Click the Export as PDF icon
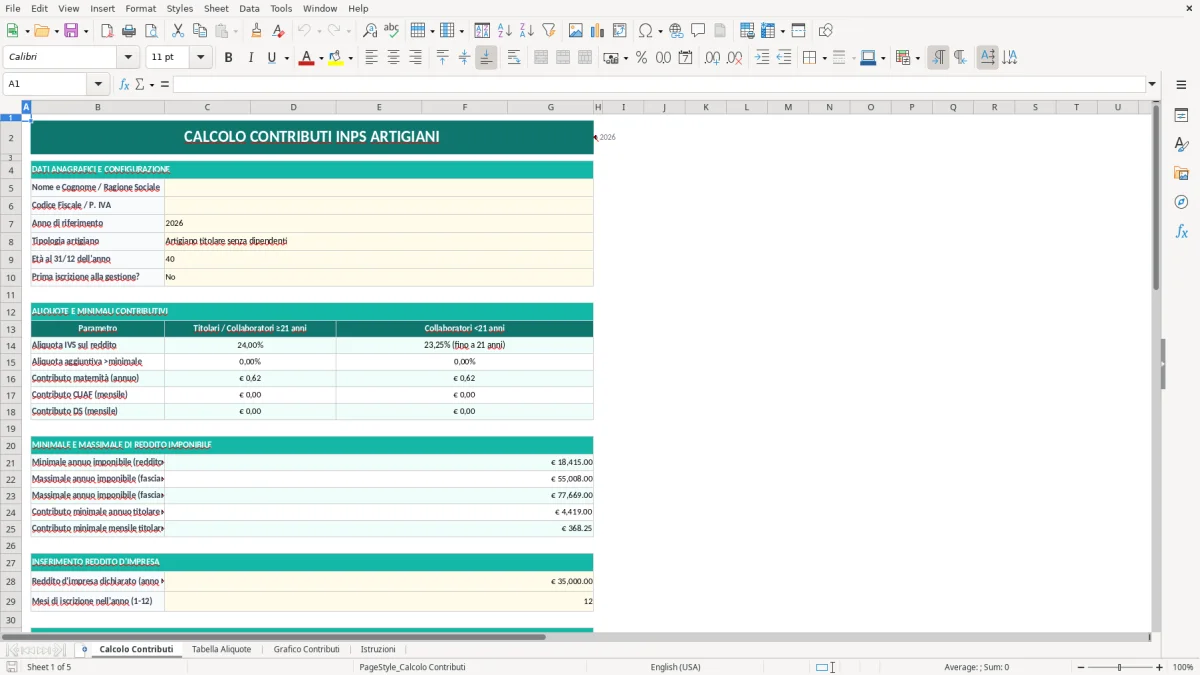Image resolution: width=1200 pixels, height=675 pixels. tap(107, 31)
